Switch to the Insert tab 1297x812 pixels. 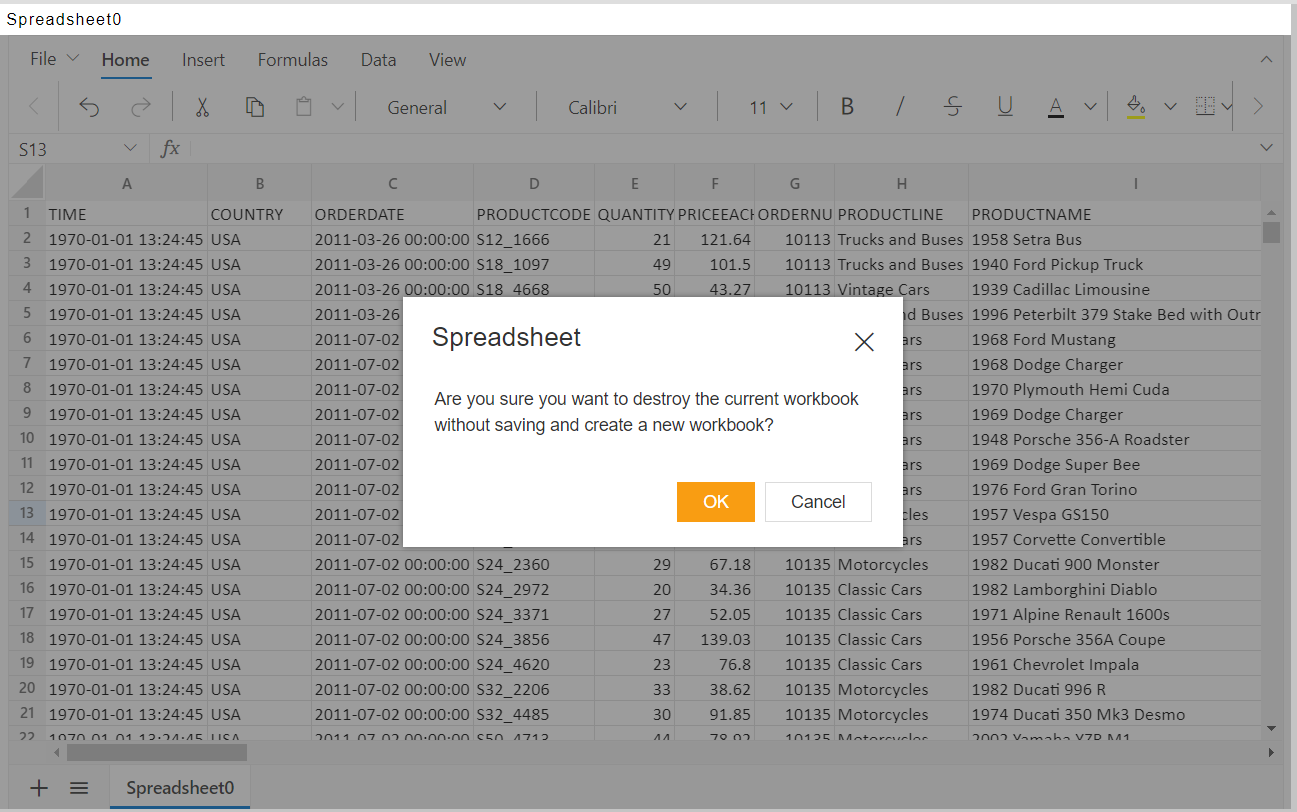coord(203,60)
